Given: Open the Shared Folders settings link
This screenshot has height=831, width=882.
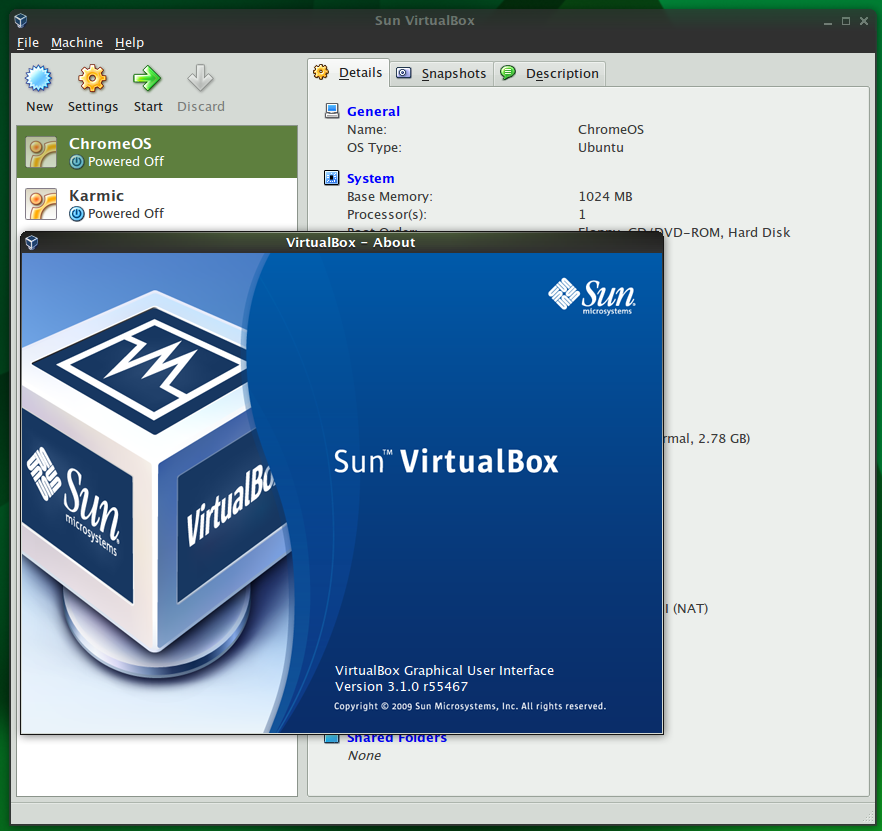Looking at the screenshot, I should click(397, 738).
